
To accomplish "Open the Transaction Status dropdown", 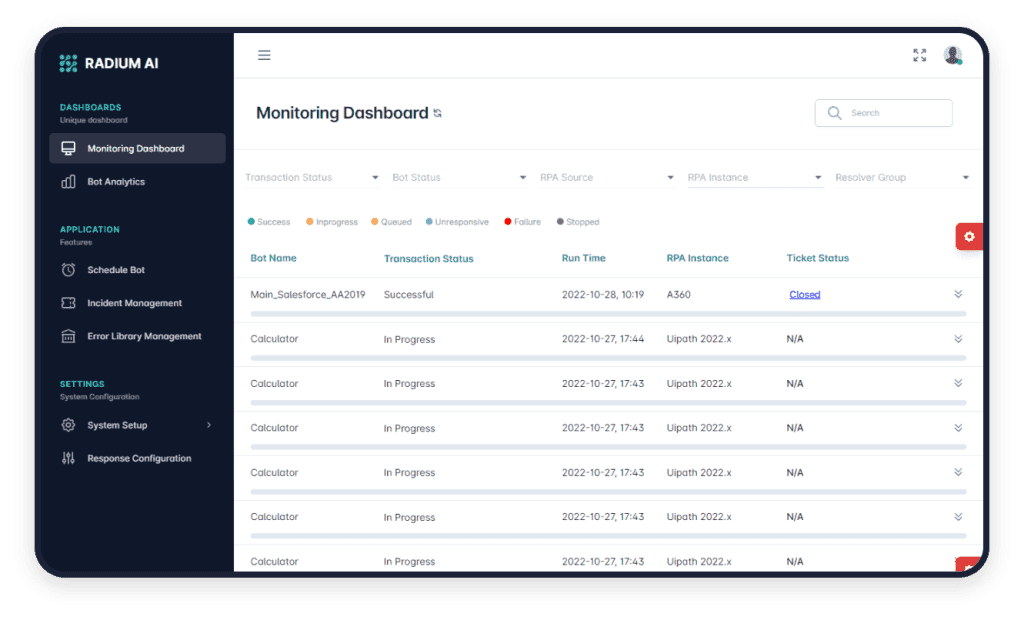I will (x=311, y=176).
